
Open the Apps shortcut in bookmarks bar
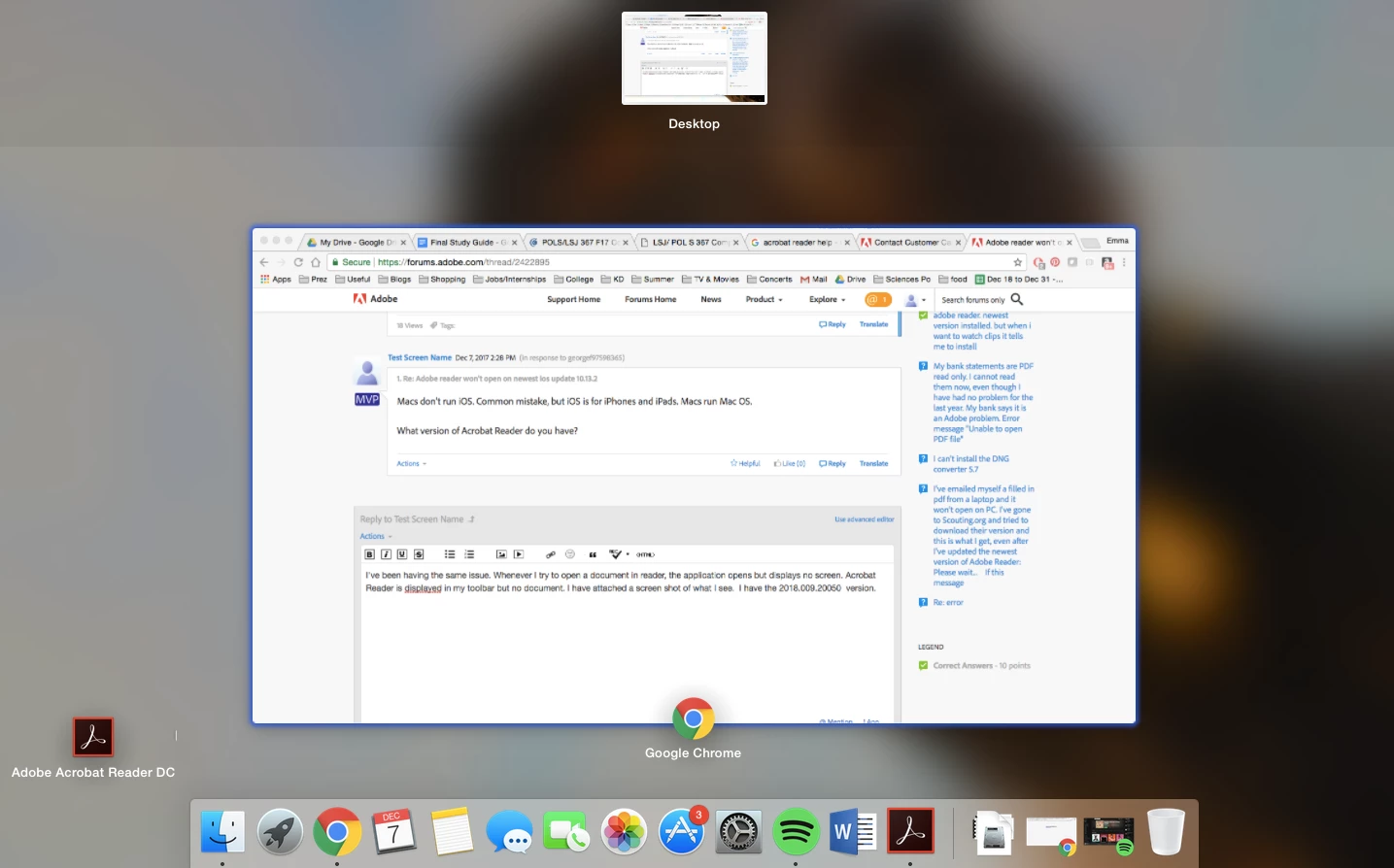(x=276, y=279)
